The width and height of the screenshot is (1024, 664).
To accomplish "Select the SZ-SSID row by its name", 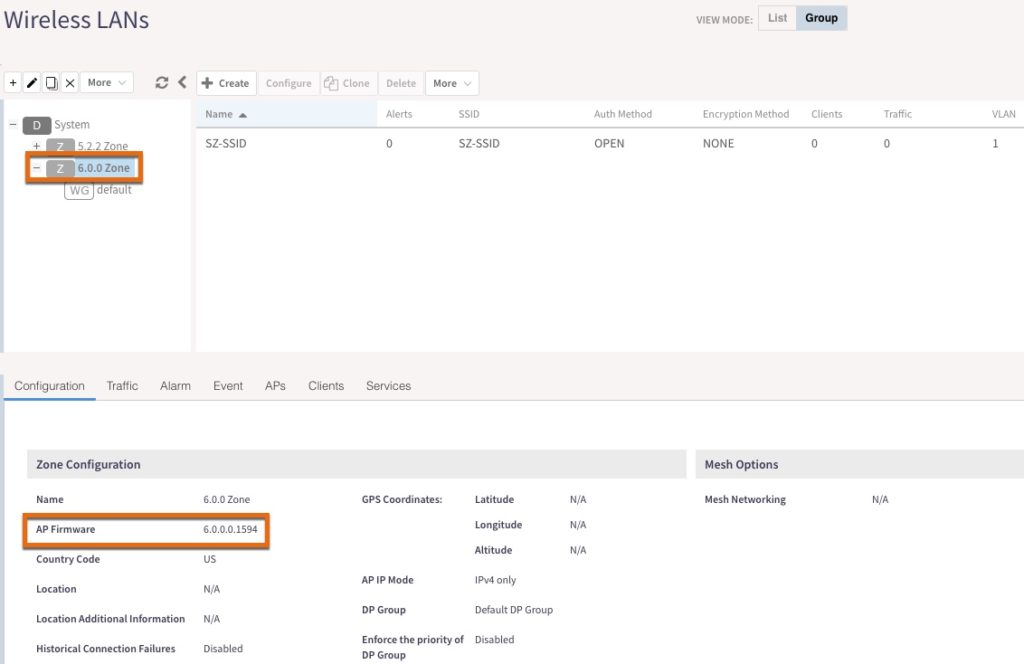I will pyautogui.click(x=226, y=144).
